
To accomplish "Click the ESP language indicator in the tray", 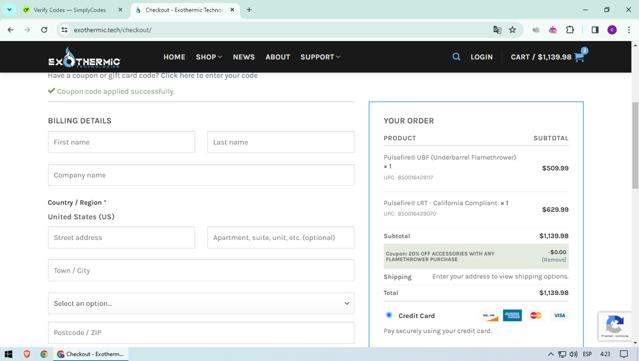I will (587, 354).
